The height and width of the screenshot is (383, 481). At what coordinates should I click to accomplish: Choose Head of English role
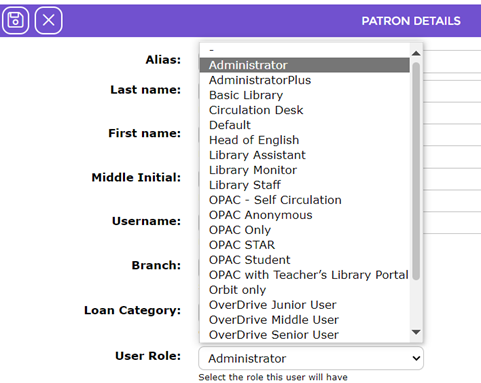point(305,140)
